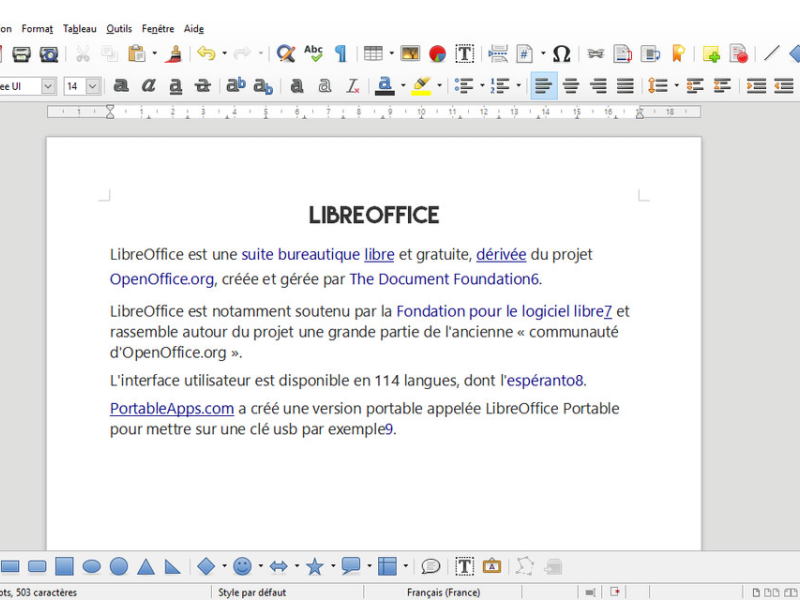The width and height of the screenshot is (800, 600).
Task: Insert a special character (Omega)
Action: coord(561,54)
